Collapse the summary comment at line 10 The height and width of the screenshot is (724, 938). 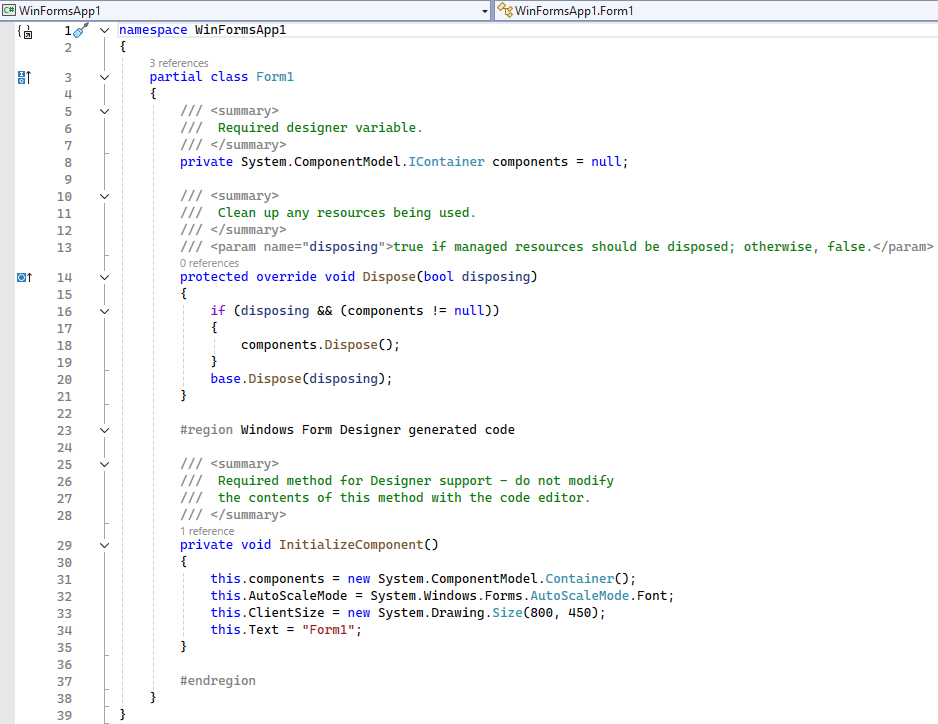click(x=105, y=196)
